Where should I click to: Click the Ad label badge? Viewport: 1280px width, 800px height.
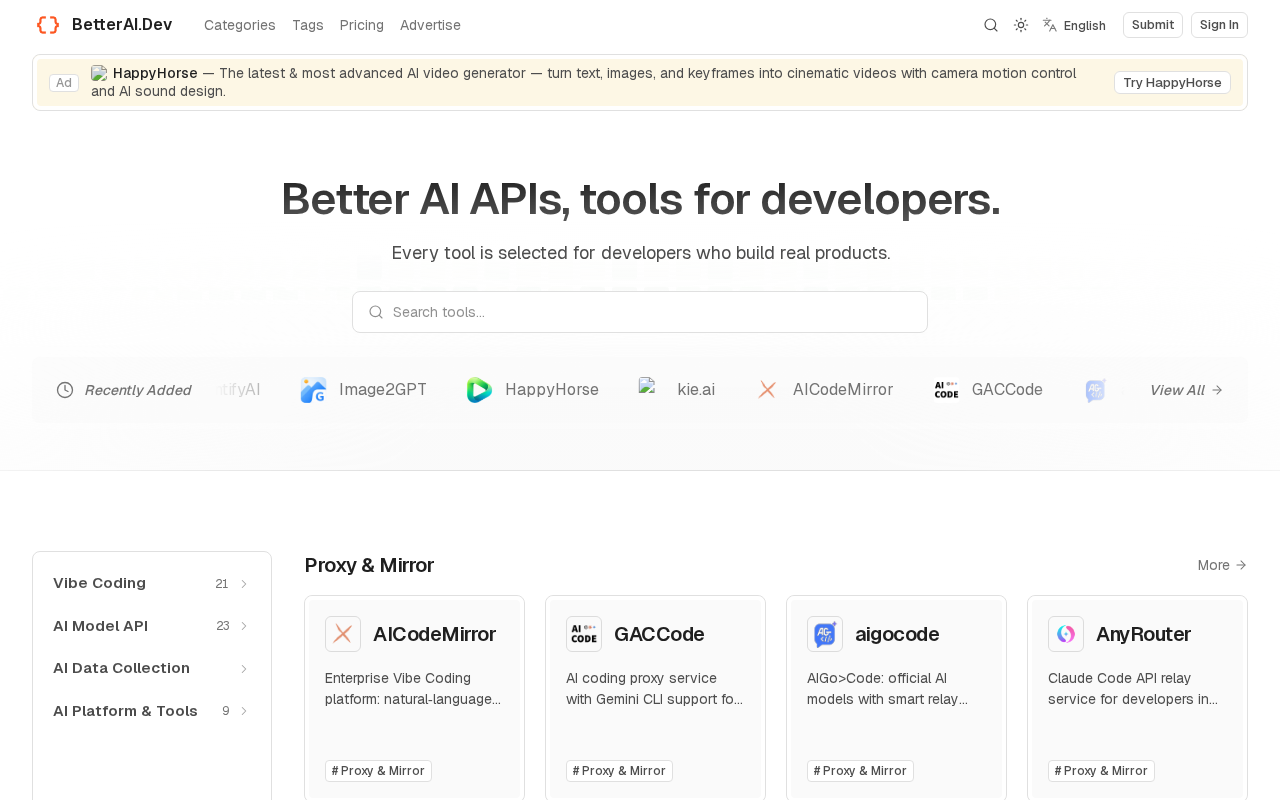pos(64,82)
